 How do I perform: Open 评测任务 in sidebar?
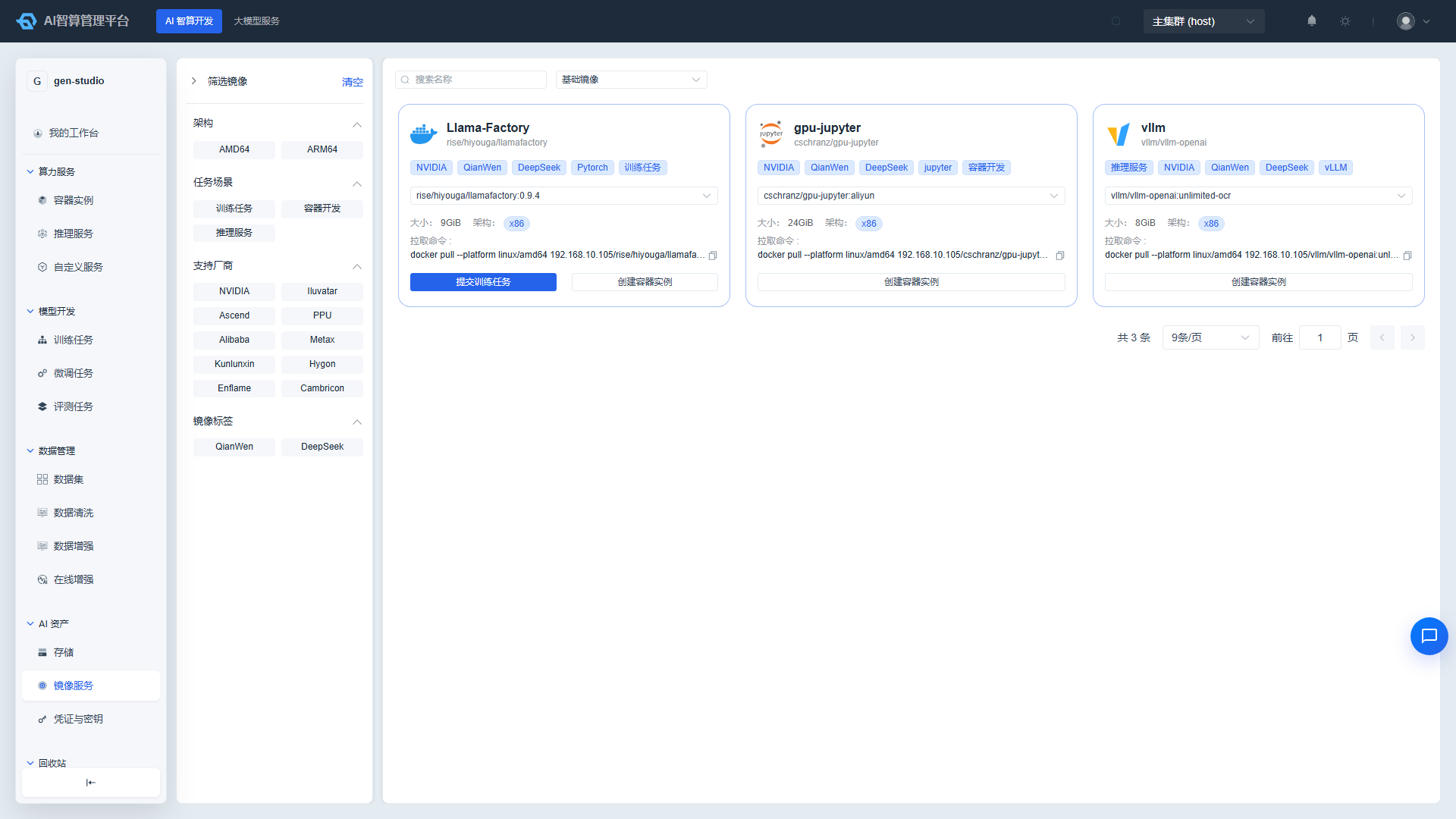[91, 406]
